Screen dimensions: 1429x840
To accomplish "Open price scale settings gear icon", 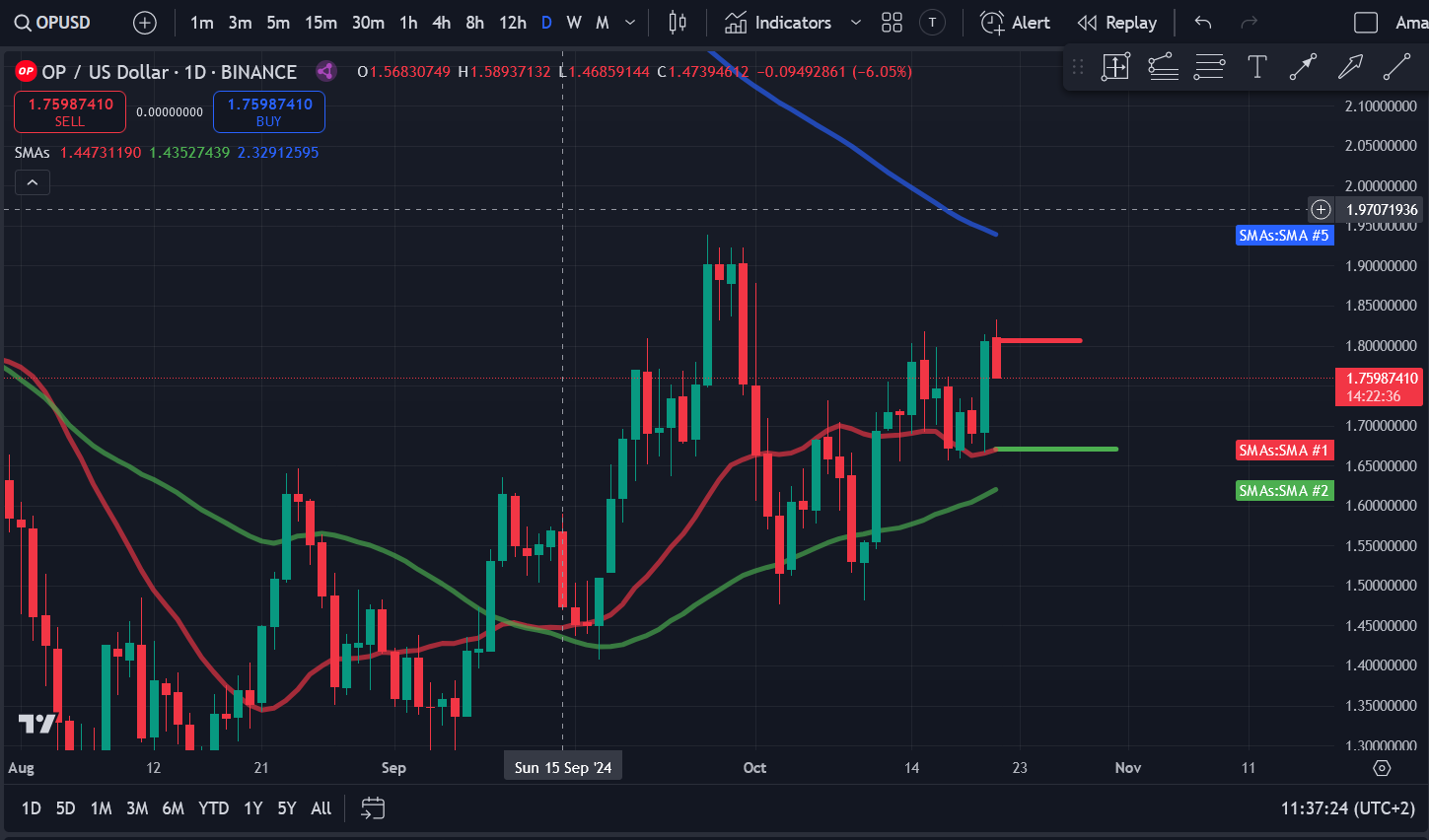I will tap(1382, 768).
